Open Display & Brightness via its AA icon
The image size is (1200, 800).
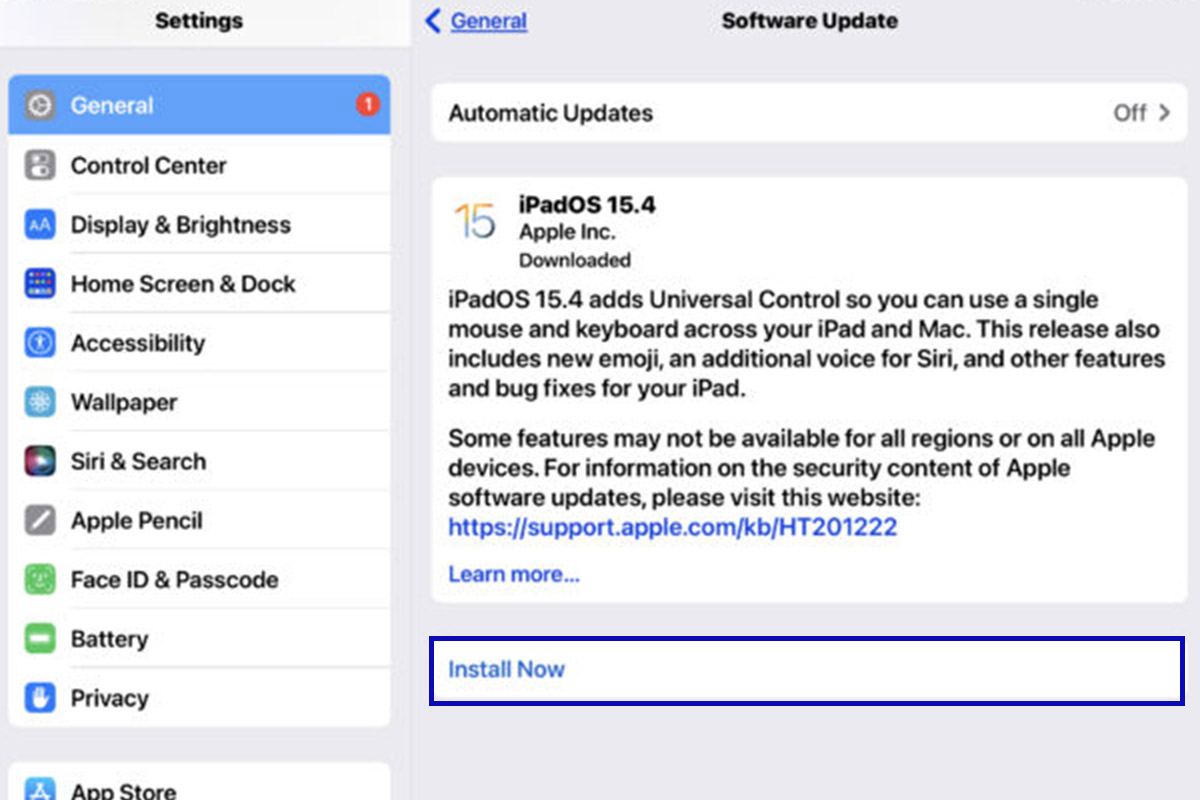click(x=38, y=224)
